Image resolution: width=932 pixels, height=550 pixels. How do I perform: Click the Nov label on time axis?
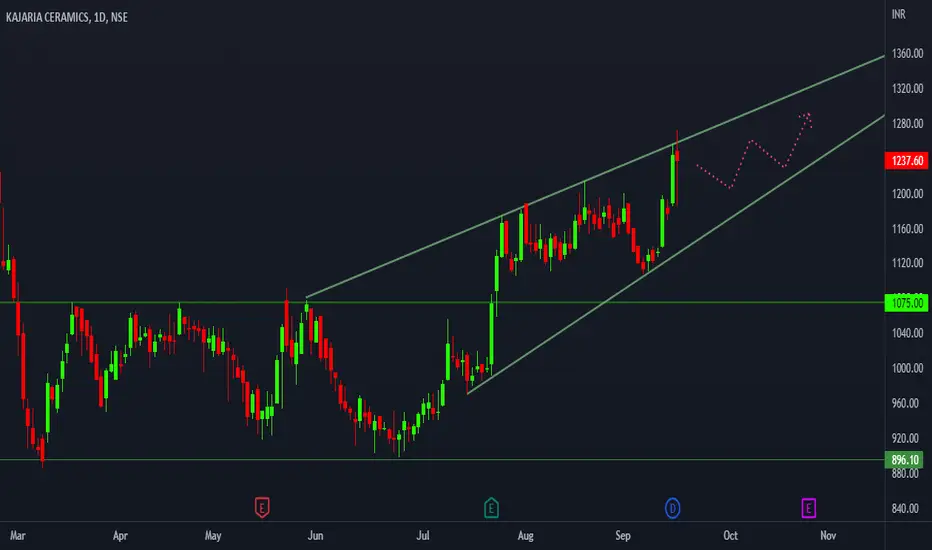[x=828, y=536]
